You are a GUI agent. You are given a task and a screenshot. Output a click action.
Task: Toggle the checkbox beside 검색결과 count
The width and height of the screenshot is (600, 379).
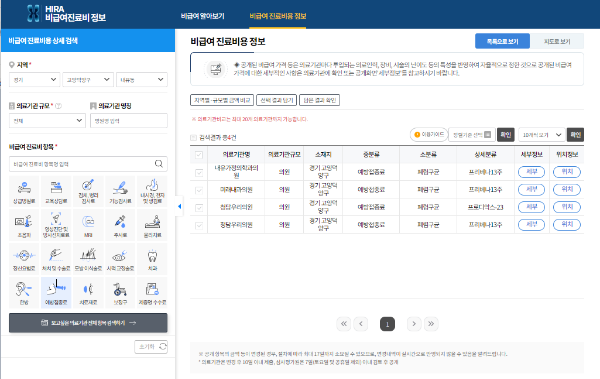194,137
